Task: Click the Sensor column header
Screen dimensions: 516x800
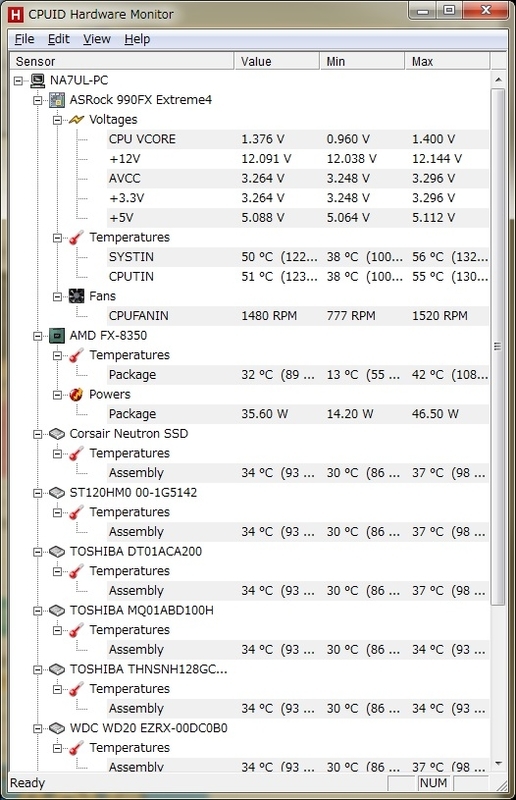Action: tap(122, 61)
